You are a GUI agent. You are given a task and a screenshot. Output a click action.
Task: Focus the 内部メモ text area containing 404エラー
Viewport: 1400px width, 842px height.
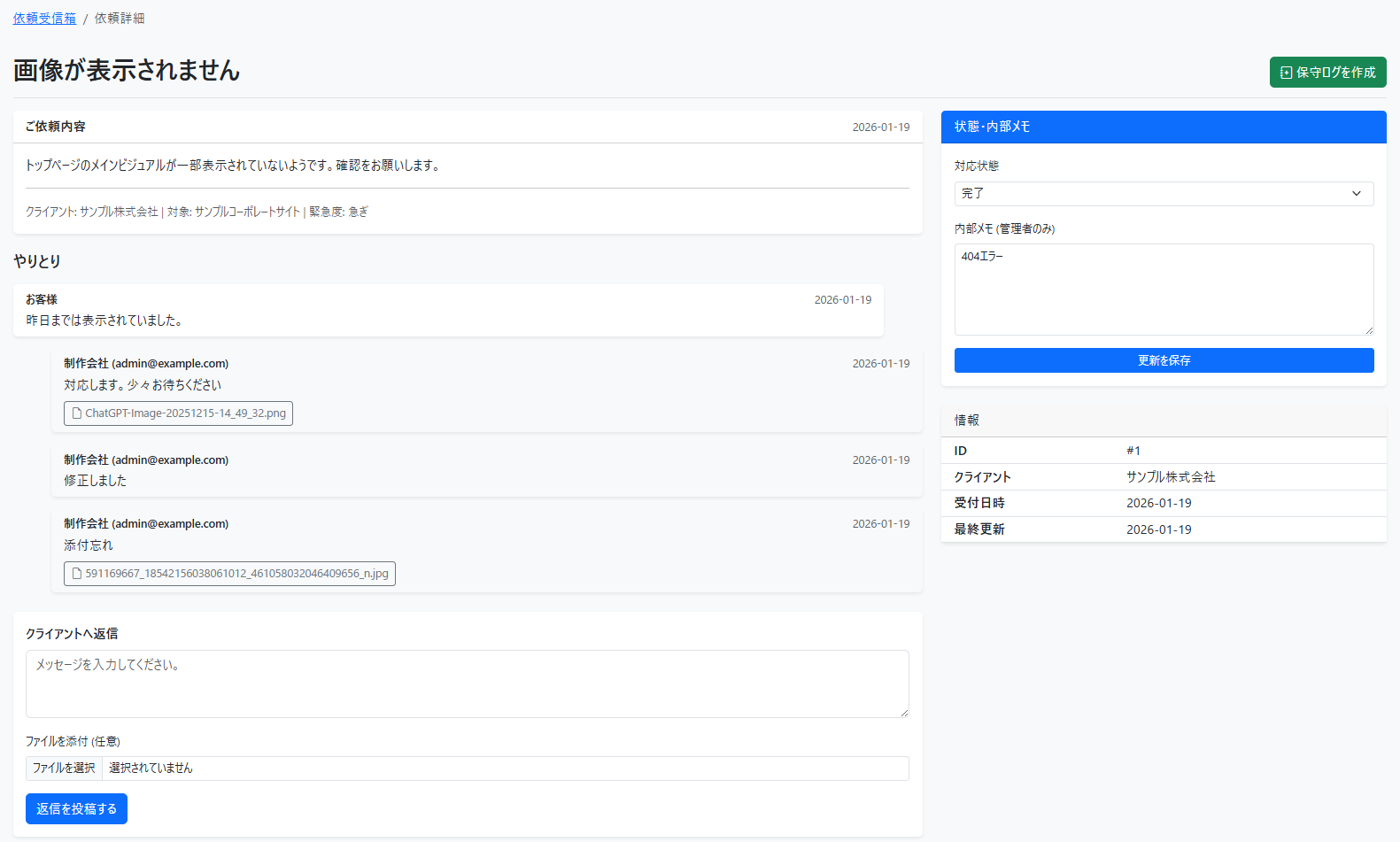1163,290
